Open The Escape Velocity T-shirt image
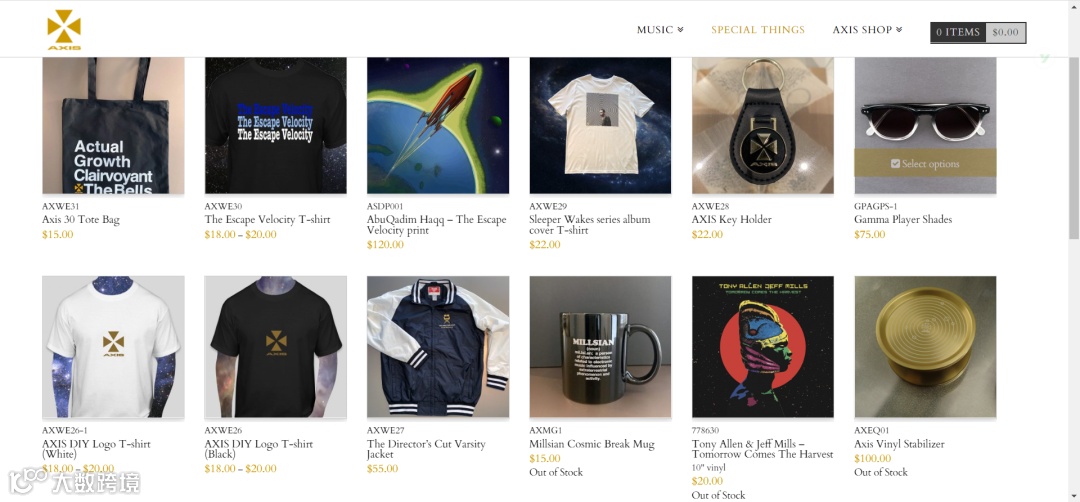Viewport: 1080px width, 502px height. click(276, 125)
